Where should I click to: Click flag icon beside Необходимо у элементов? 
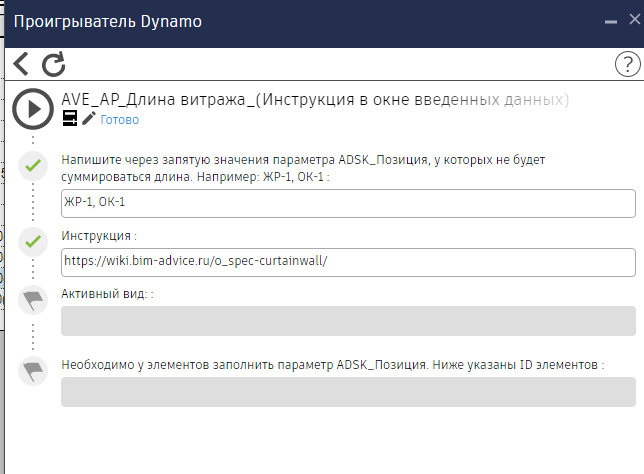coord(33,371)
